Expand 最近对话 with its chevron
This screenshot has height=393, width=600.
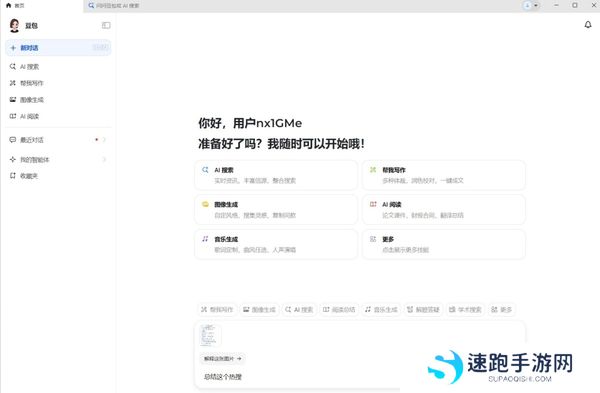pyautogui.click(x=104, y=140)
